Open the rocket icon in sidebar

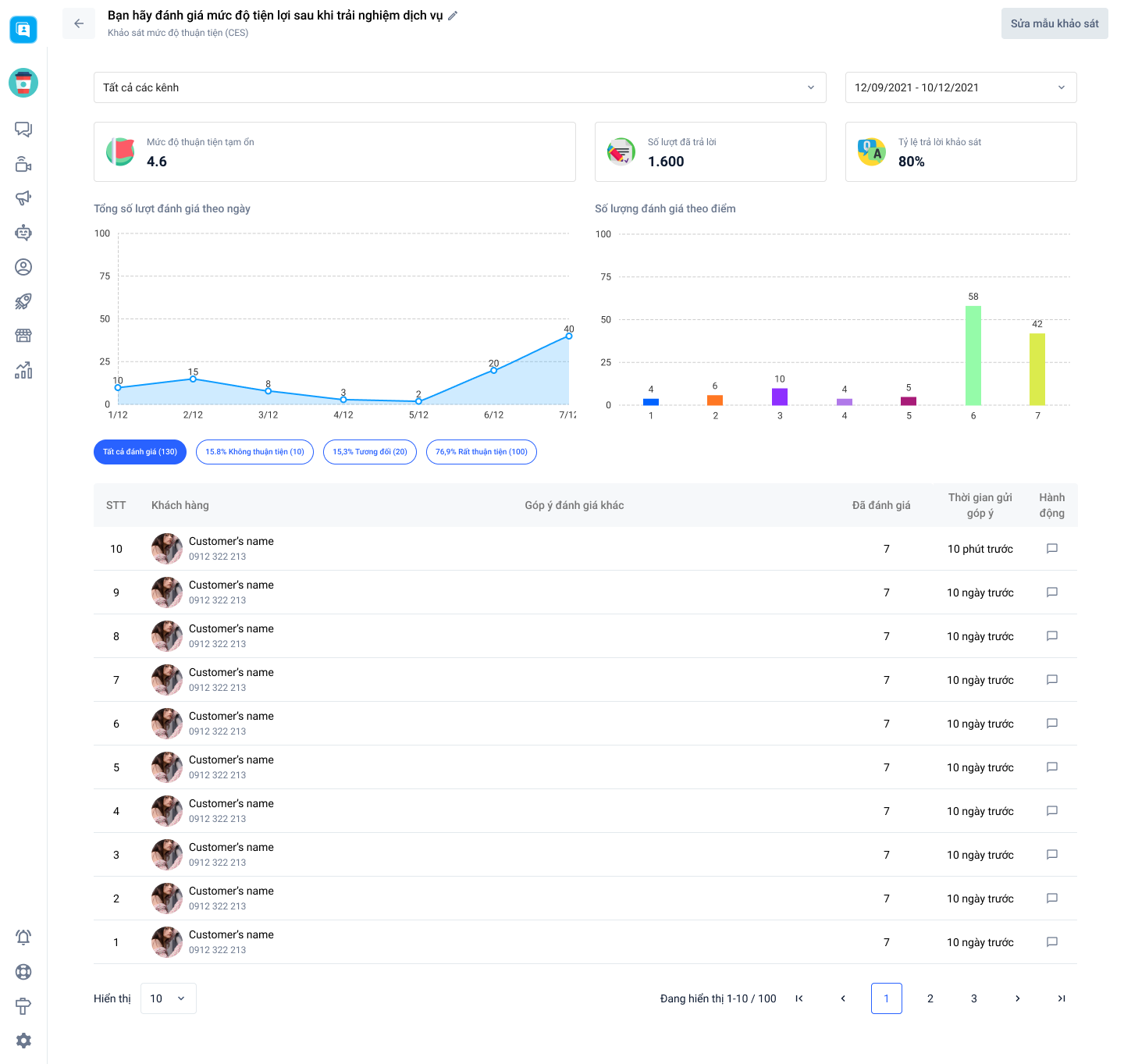[23, 301]
